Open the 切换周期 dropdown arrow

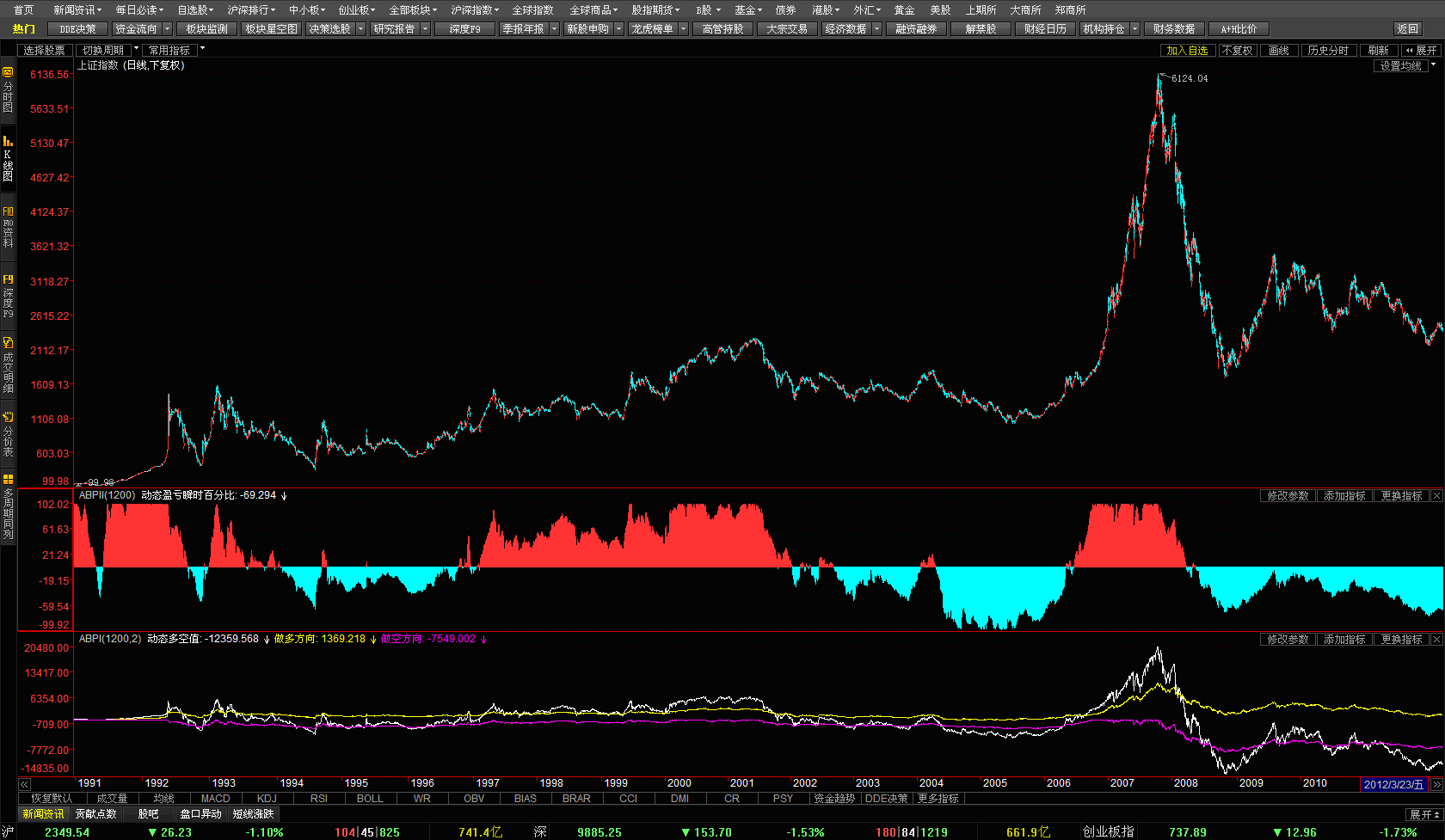pos(136,49)
